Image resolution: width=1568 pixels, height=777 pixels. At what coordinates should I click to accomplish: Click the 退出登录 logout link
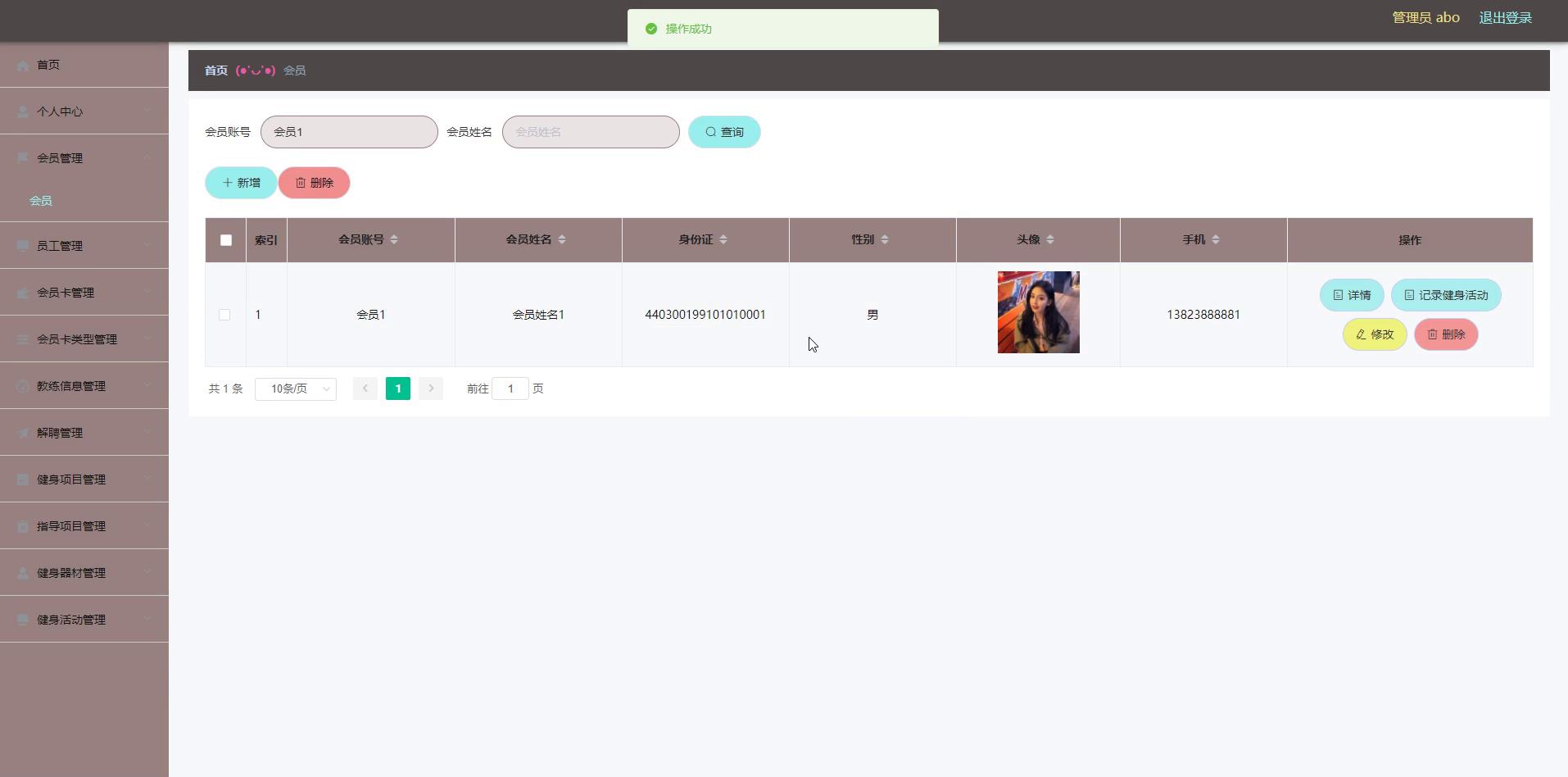coord(1507,16)
